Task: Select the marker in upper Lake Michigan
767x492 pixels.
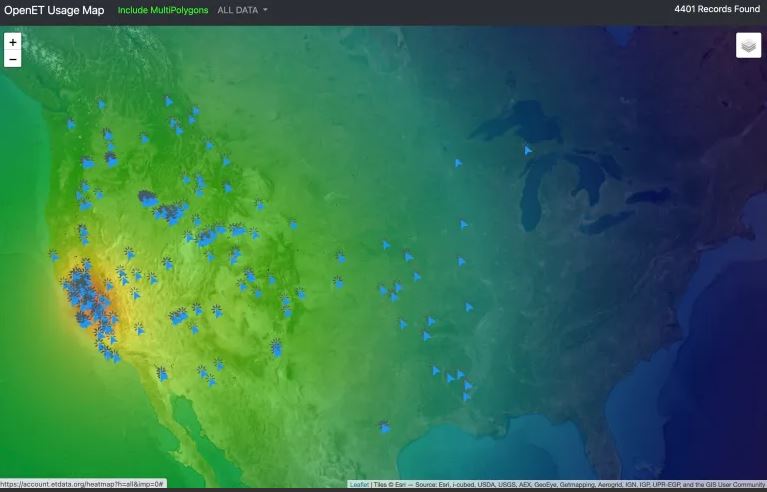Action: 528,150
